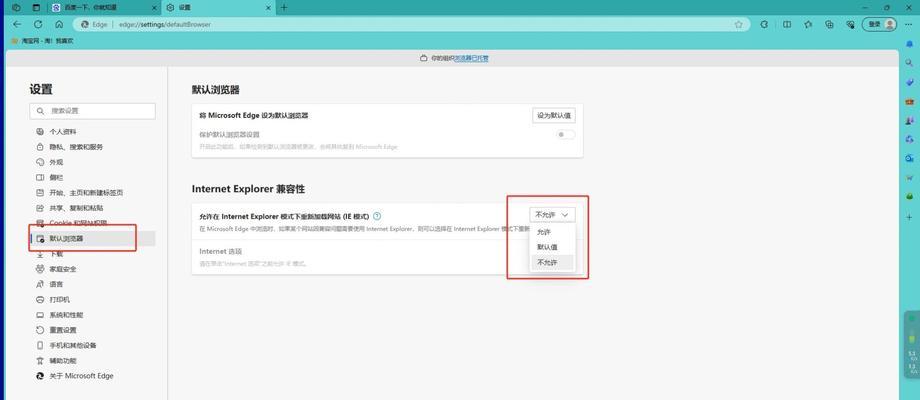
Task: Open 隐私、搜索和服务 settings section
Action: coord(93,147)
